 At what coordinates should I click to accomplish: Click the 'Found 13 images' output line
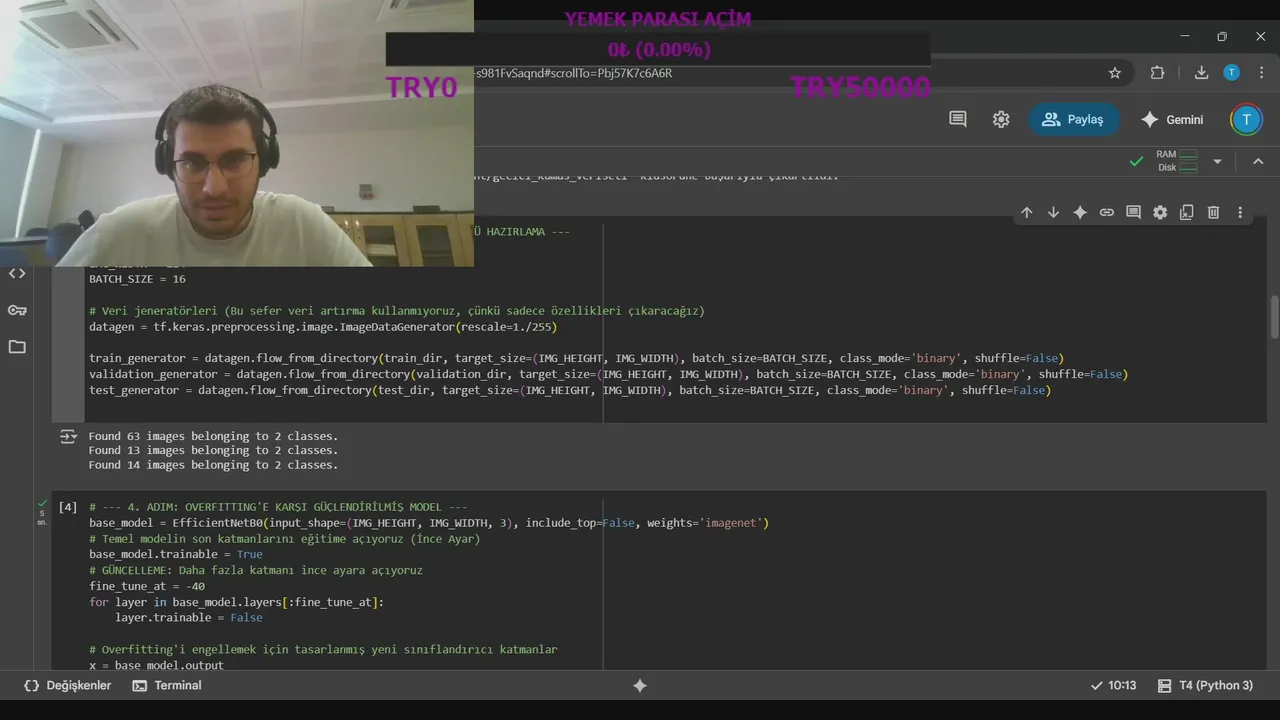(213, 450)
